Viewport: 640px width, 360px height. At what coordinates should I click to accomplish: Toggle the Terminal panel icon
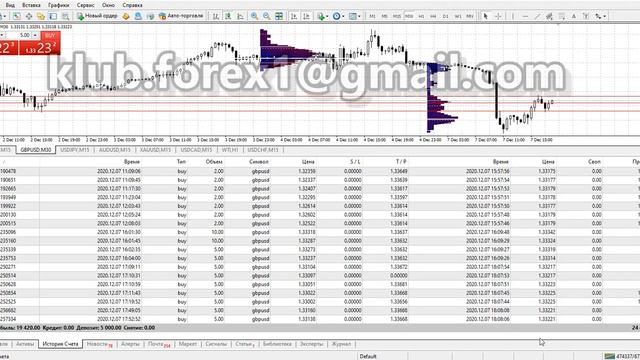tap(53, 16)
